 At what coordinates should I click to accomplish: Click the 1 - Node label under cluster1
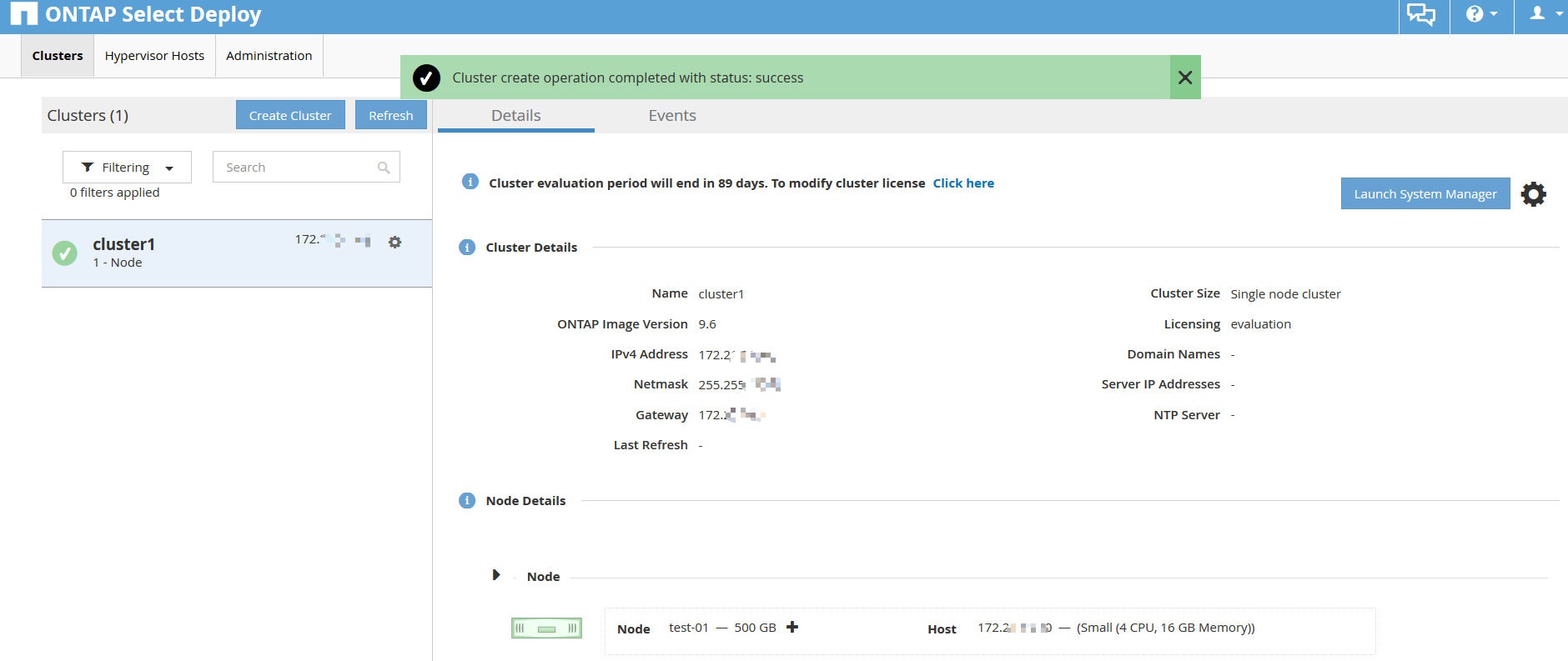(117, 263)
